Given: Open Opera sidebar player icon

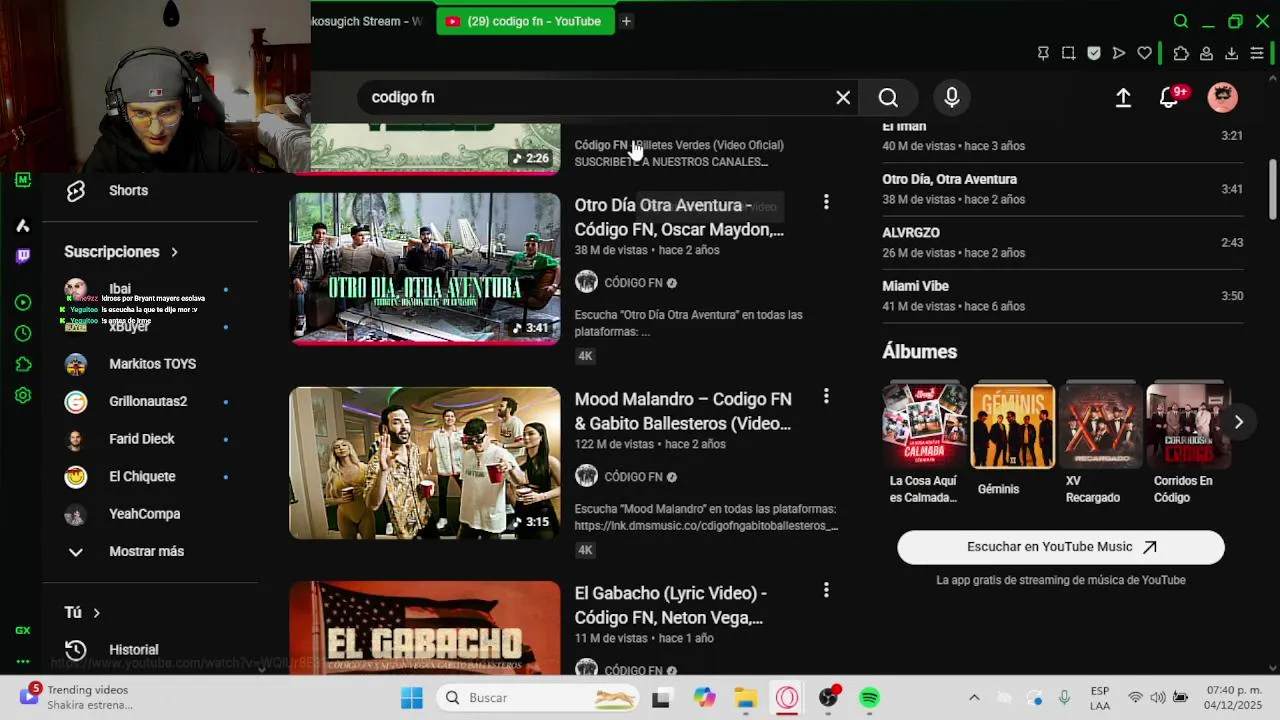Looking at the screenshot, I should click(x=23, y=302).
